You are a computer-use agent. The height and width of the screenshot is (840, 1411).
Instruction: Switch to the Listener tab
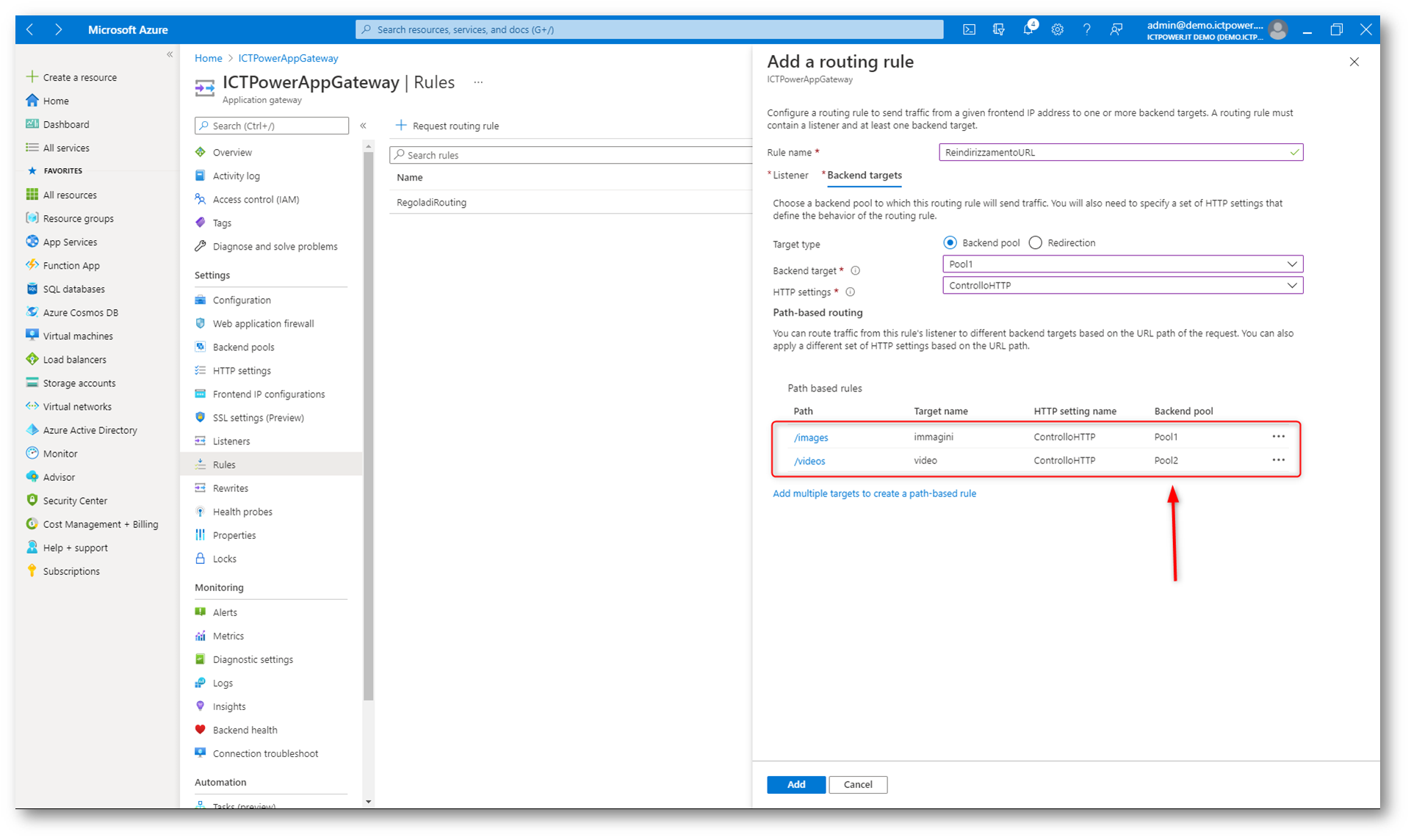click(x=790, y=175)
